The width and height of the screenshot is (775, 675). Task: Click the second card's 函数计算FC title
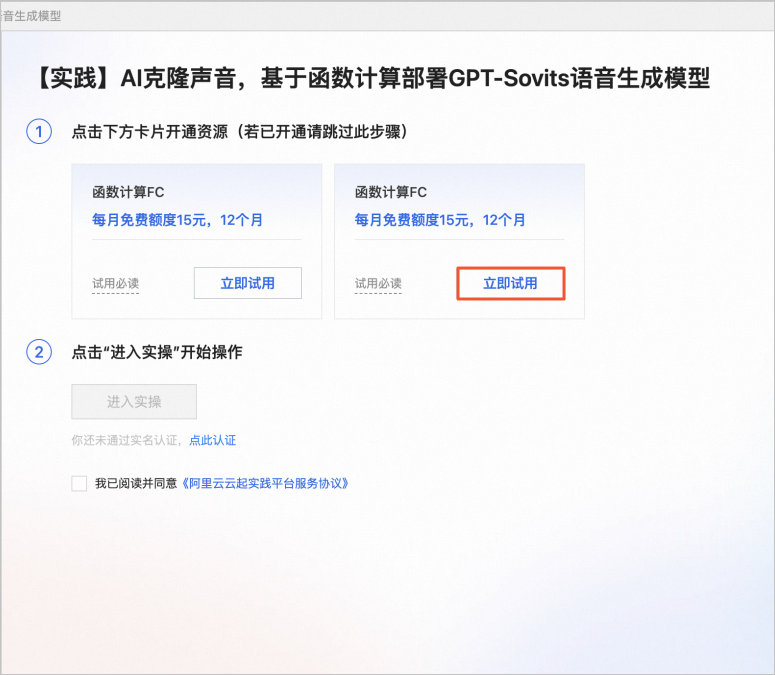click(390, 192)
